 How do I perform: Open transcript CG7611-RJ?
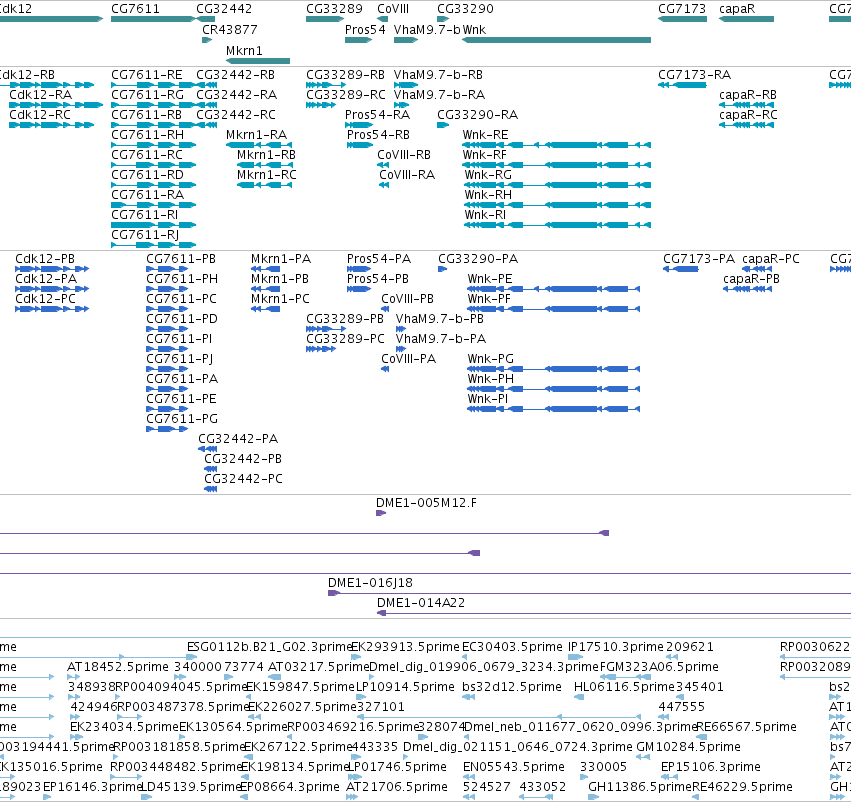point(145,235)
